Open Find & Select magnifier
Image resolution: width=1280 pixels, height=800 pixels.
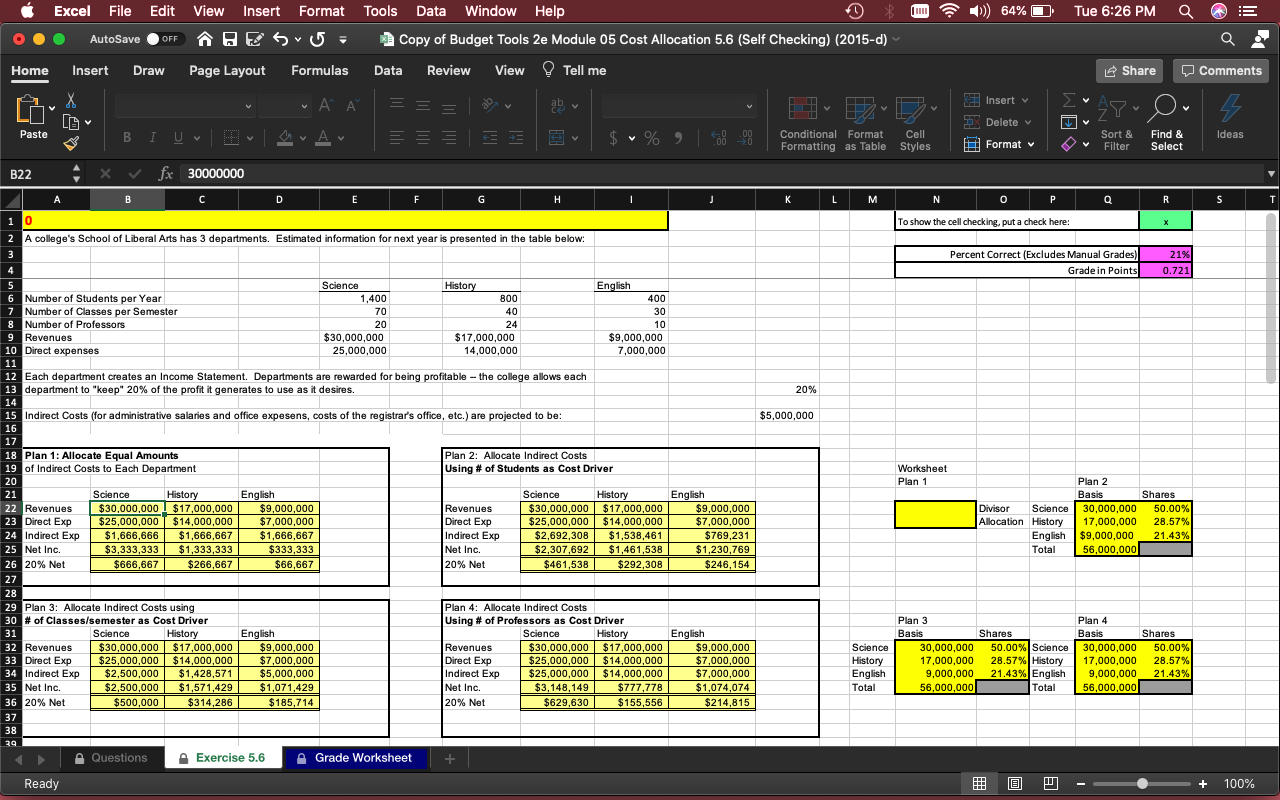point(1166,122)
